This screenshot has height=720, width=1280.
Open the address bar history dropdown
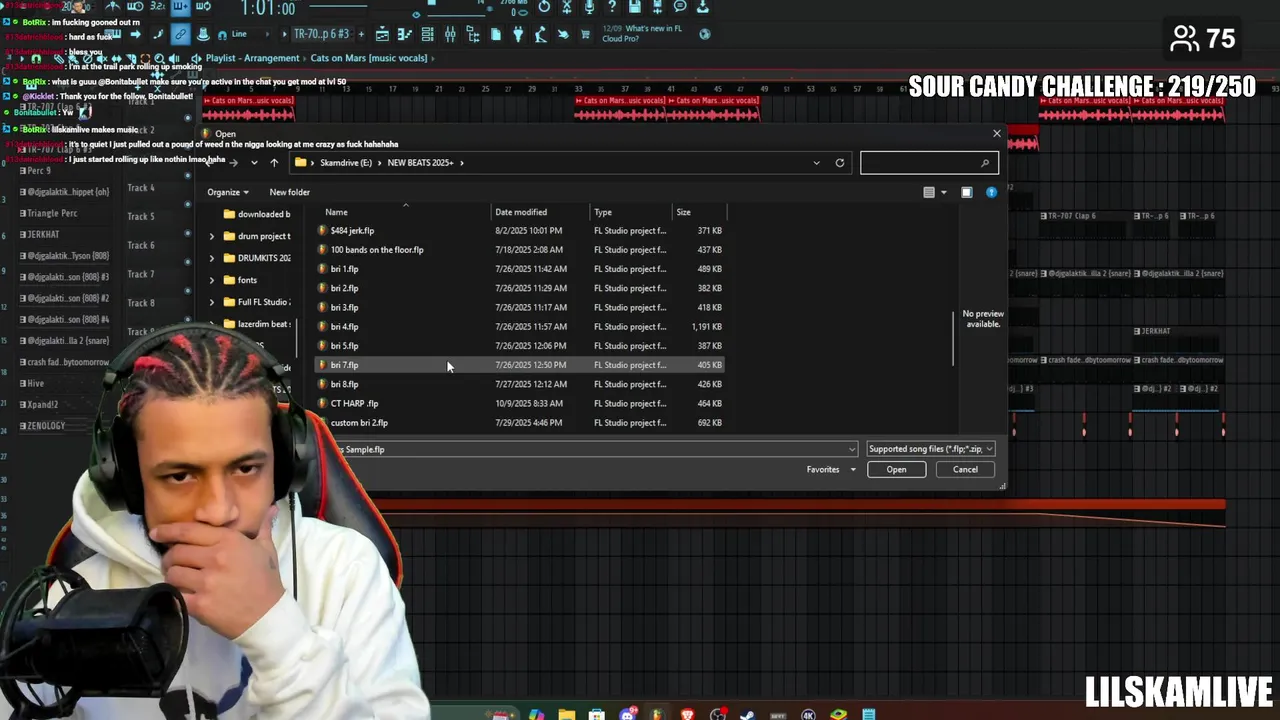(816, 162)
